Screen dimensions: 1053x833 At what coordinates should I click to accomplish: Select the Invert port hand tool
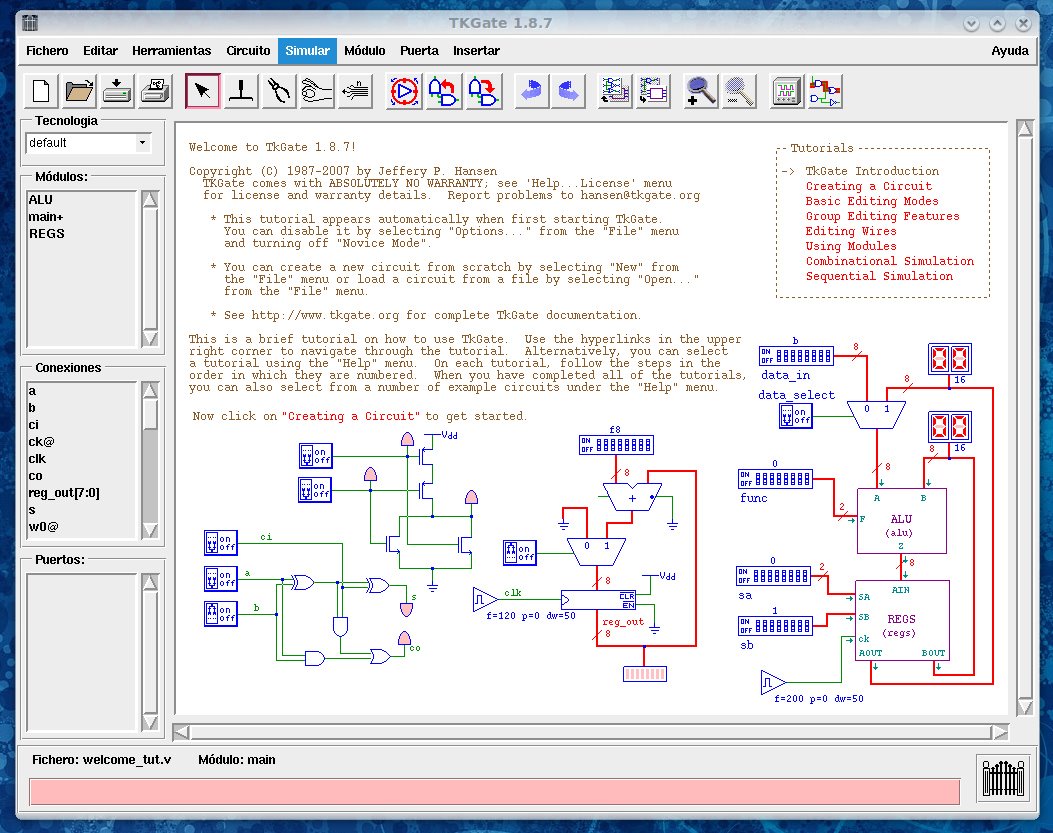[316, 91]
